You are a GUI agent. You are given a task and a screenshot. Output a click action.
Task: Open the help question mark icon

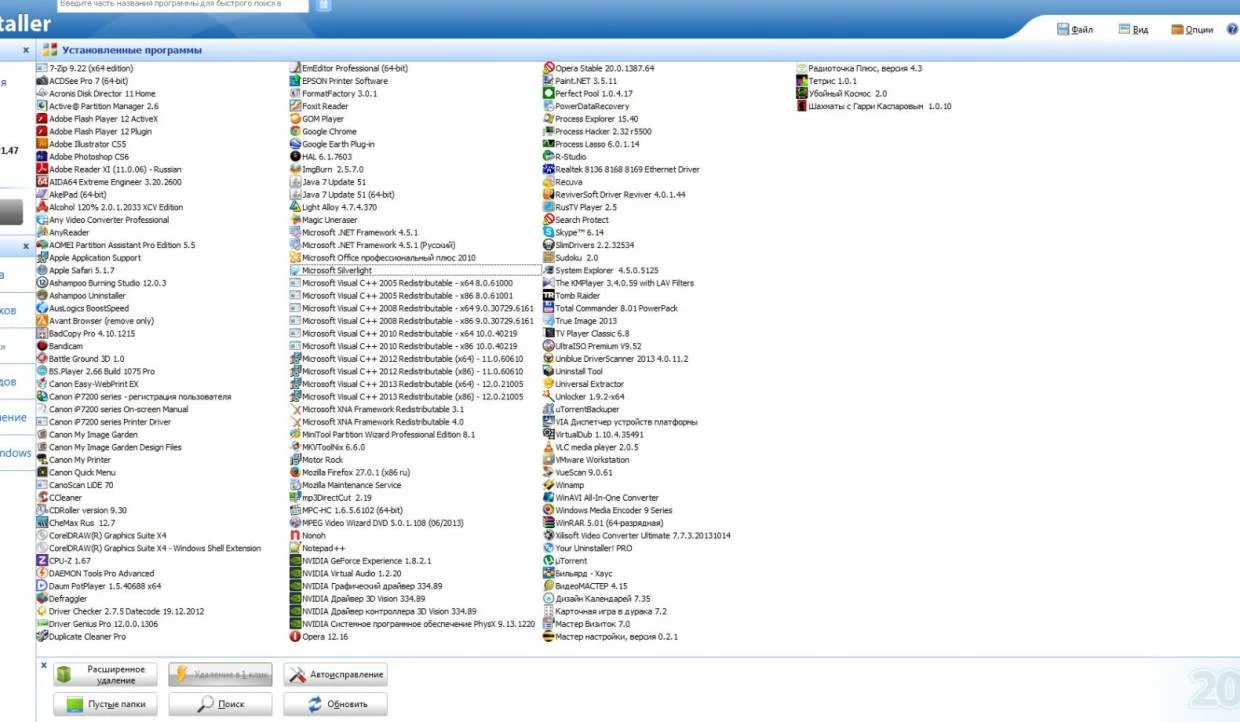point(1232,29)
